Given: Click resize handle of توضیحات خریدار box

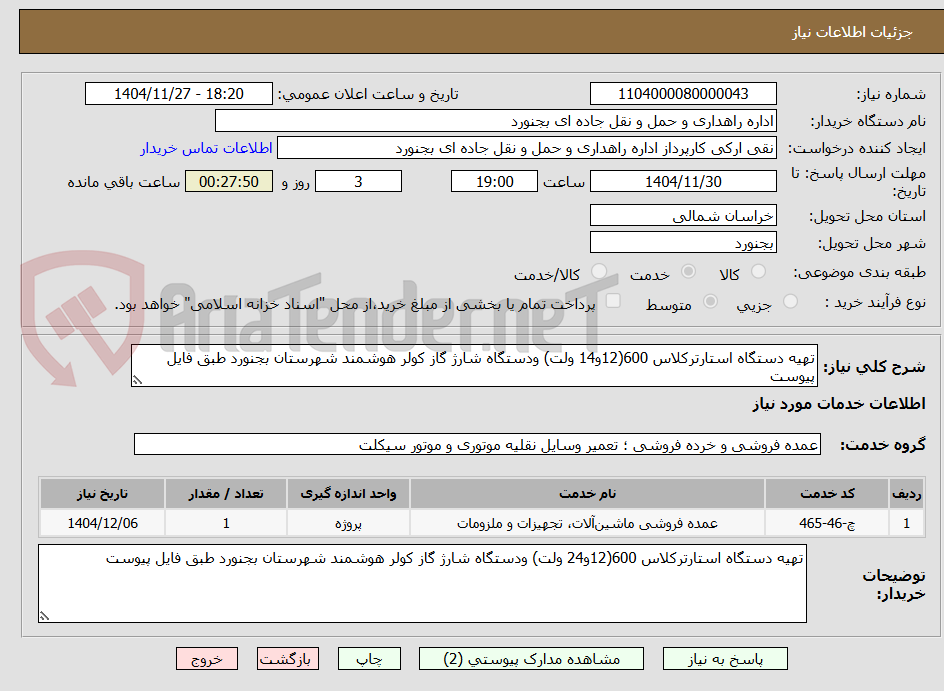Looking at the screenshot, I should pyautogui.click(x=44, y=616).
